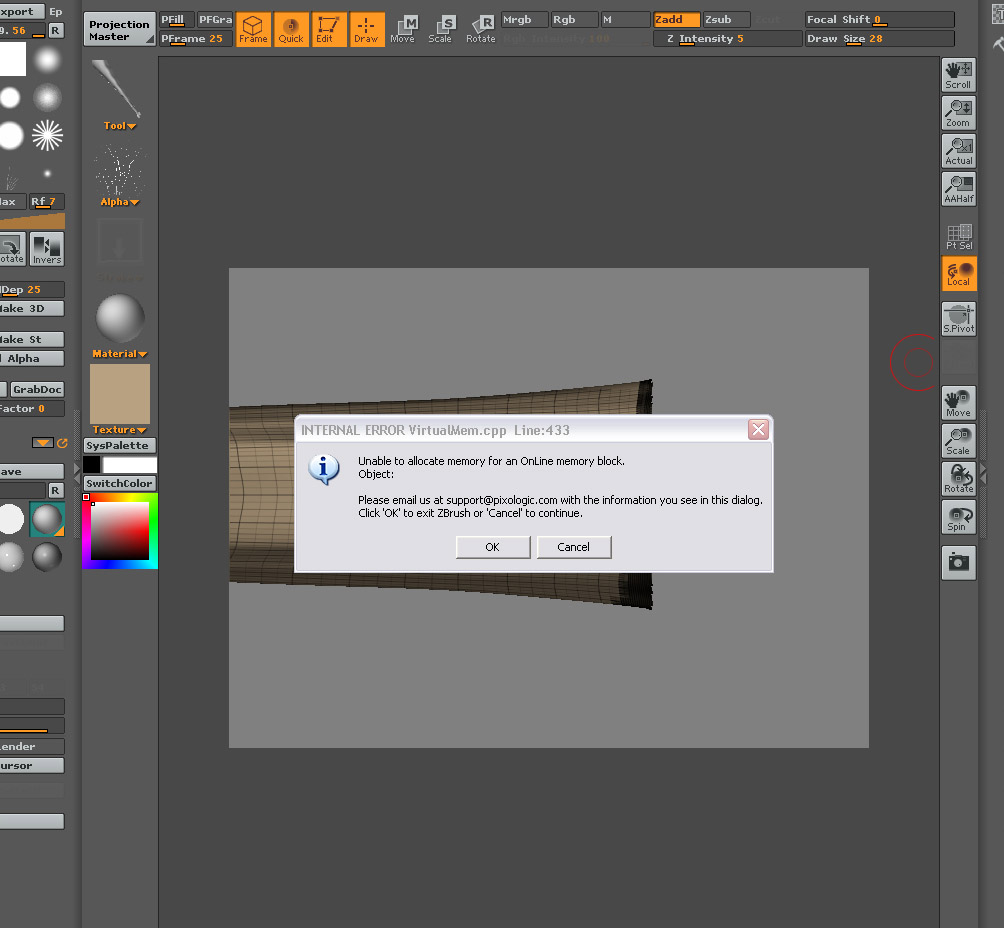Open the Alpha dropdown
This screenshot has width=1004, height=928.
coord(120,202)
